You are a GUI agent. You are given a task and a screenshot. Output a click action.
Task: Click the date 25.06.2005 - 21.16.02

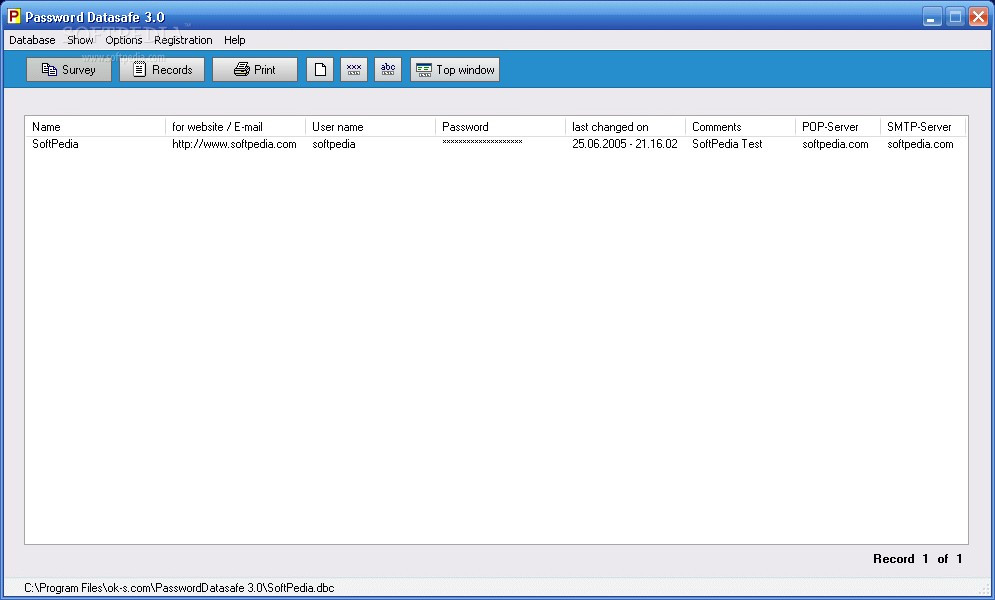[625, 144]
